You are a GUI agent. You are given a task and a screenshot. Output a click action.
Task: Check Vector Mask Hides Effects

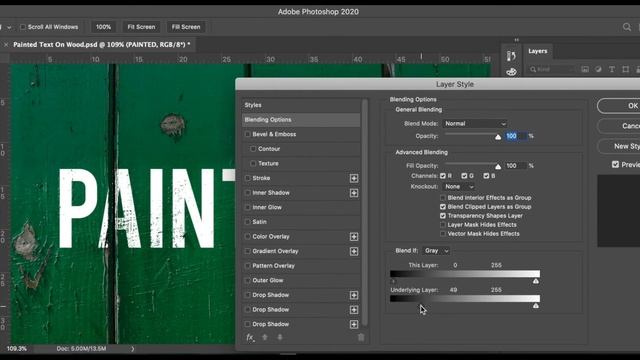[443, 234]
